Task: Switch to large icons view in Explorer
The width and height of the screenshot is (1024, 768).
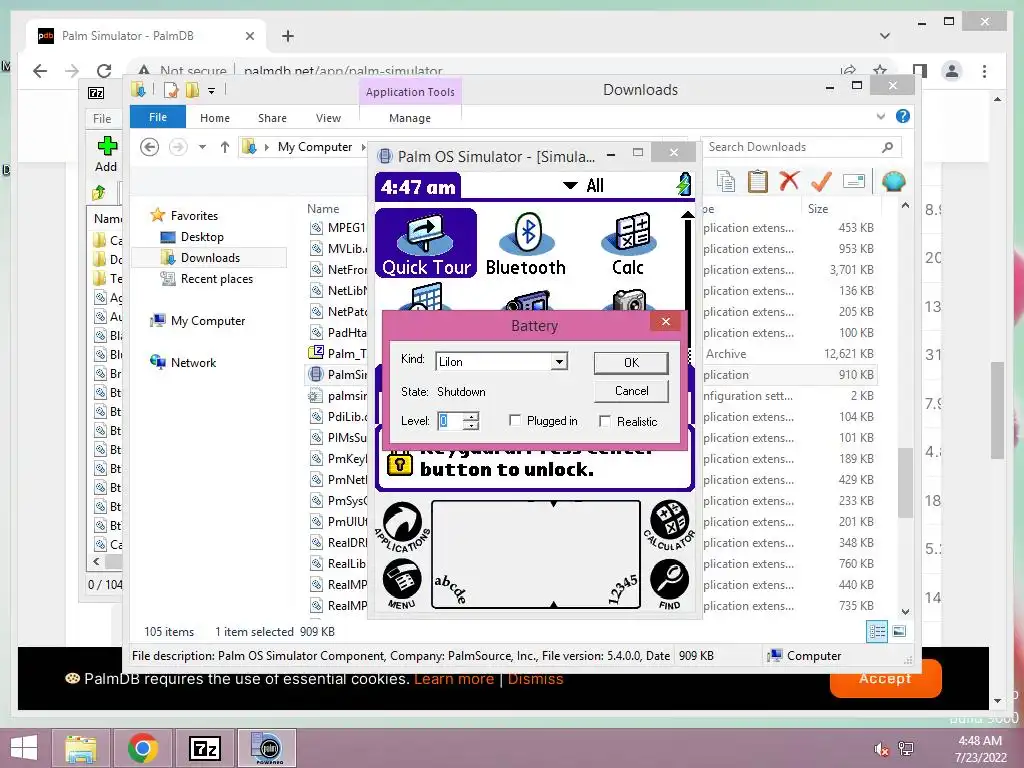Action: [899, 631]
